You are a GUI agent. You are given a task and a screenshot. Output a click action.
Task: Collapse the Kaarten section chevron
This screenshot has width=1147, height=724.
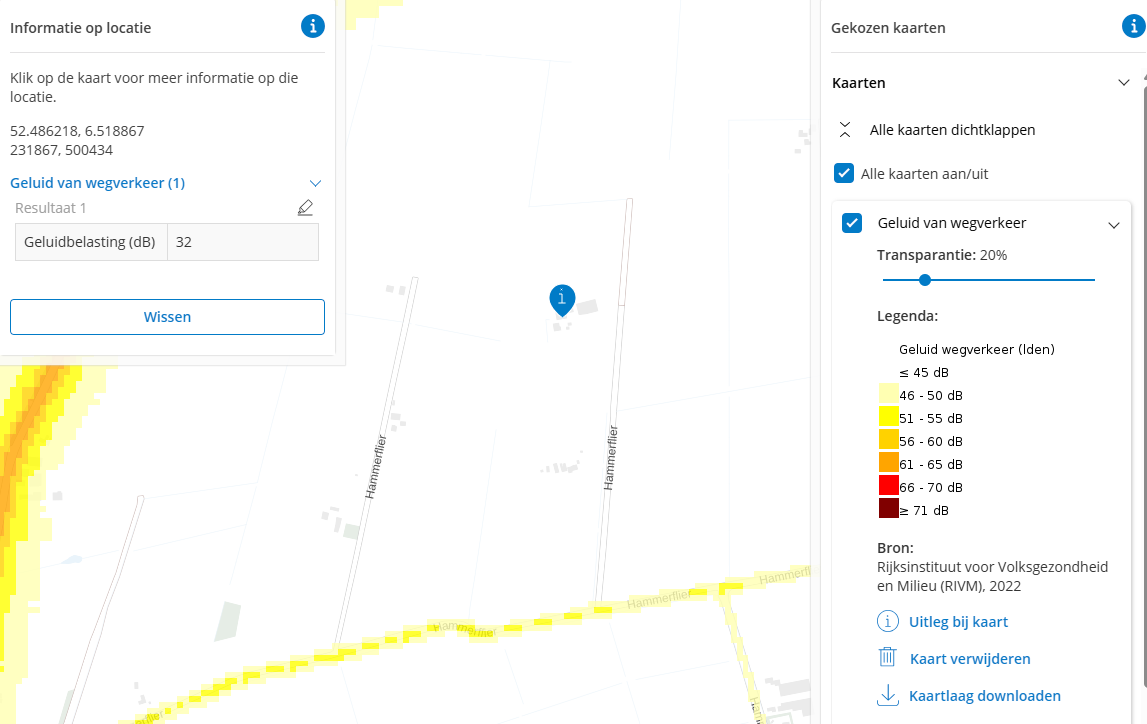coord(1124,83)
